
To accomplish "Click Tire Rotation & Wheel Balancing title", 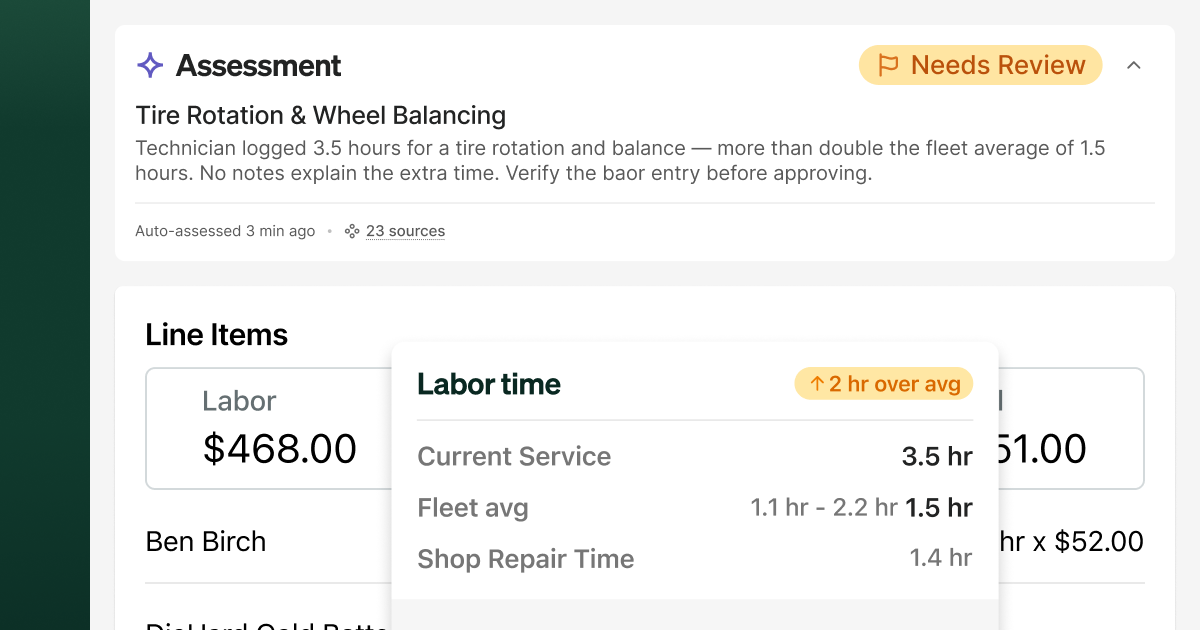I will point(321,115).
